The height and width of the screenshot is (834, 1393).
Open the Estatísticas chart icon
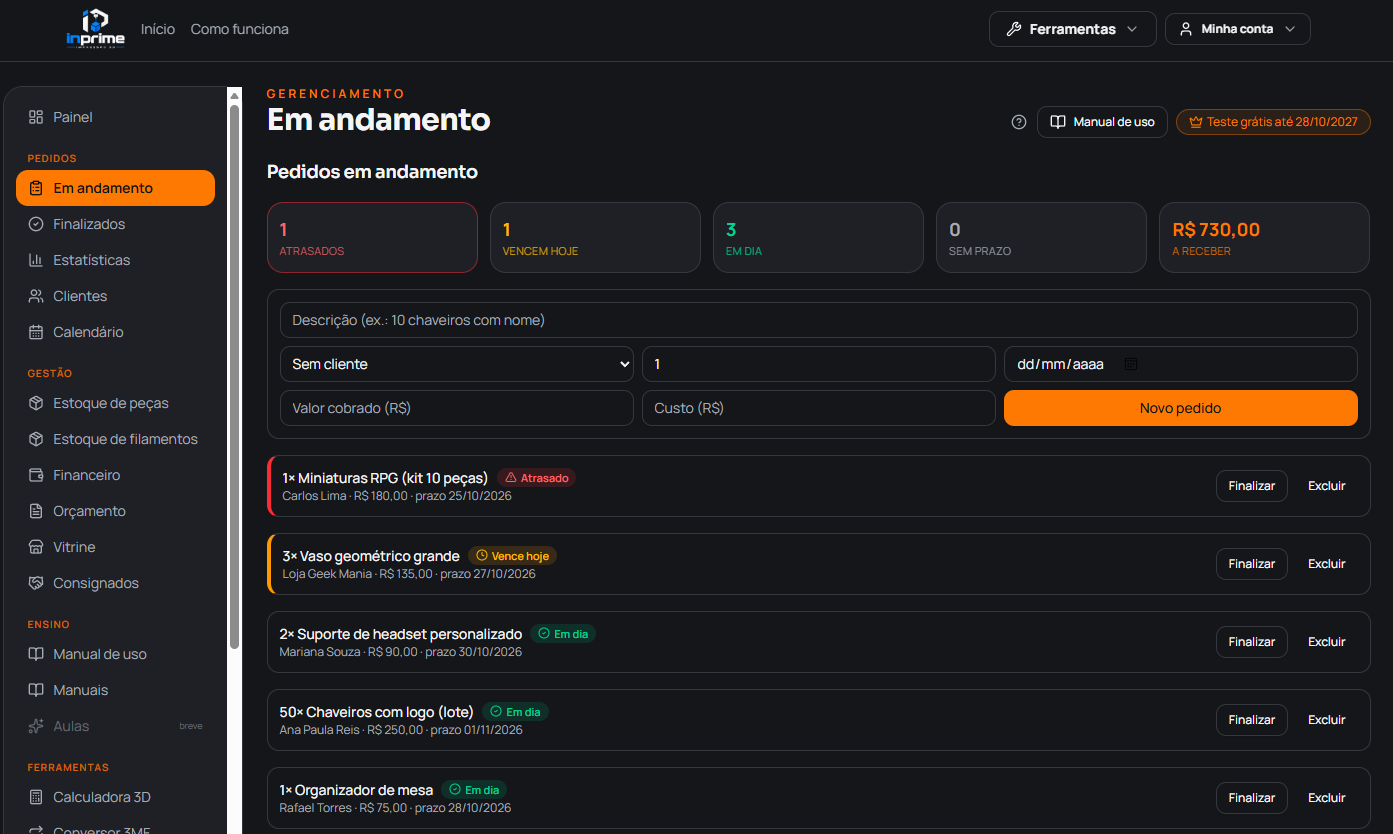click(x=36, y=260)
